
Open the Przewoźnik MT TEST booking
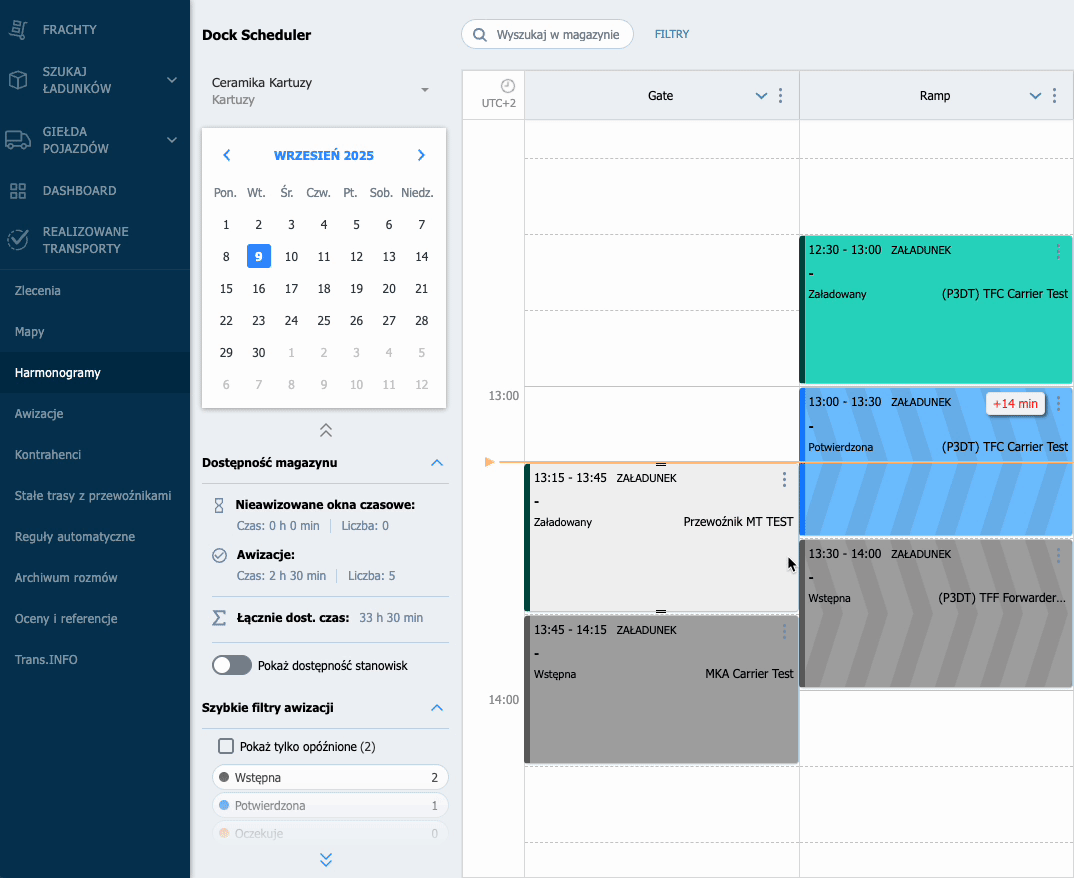[661, 538]
